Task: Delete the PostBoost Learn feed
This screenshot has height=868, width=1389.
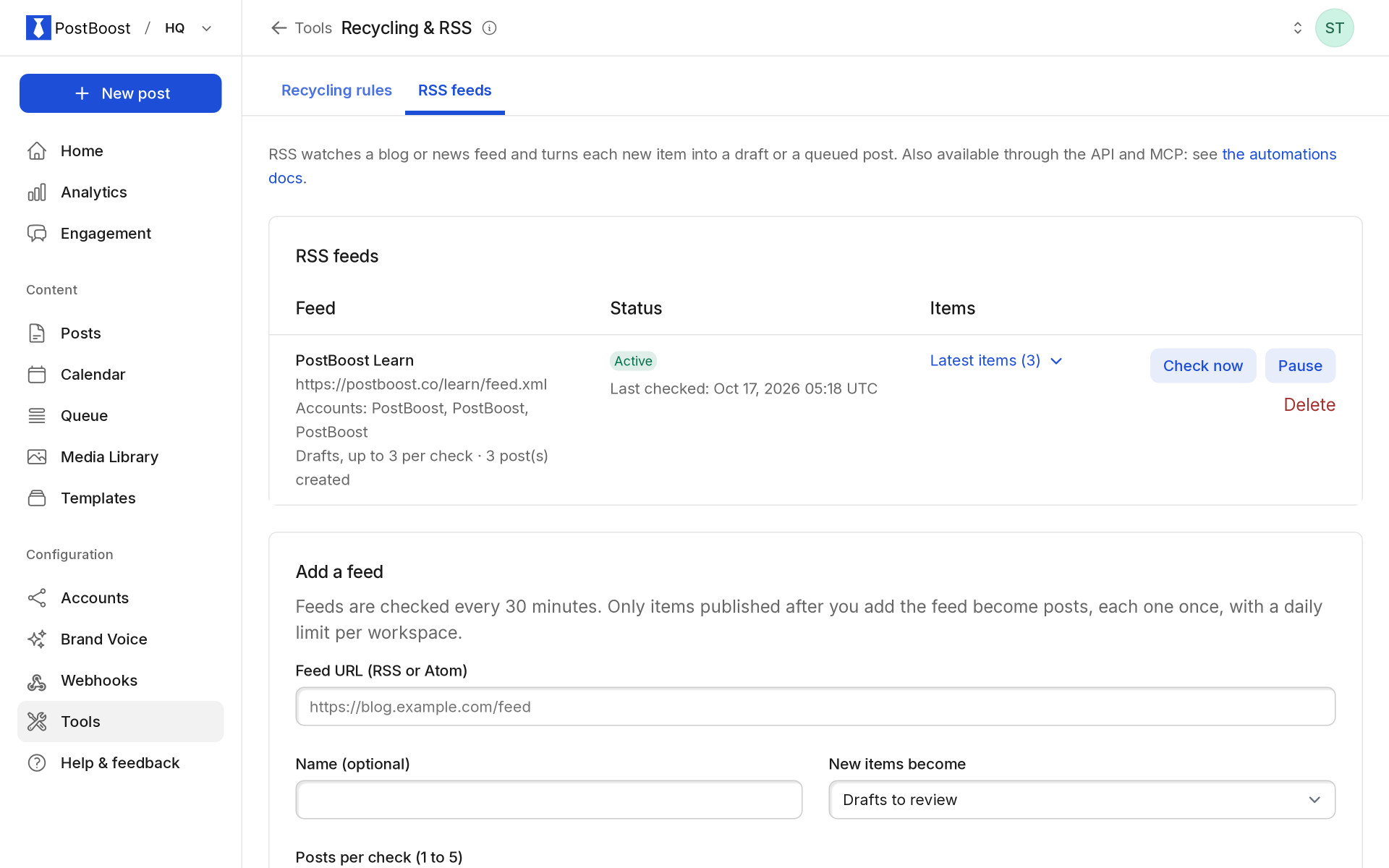Action: (x=1309, y=405)
